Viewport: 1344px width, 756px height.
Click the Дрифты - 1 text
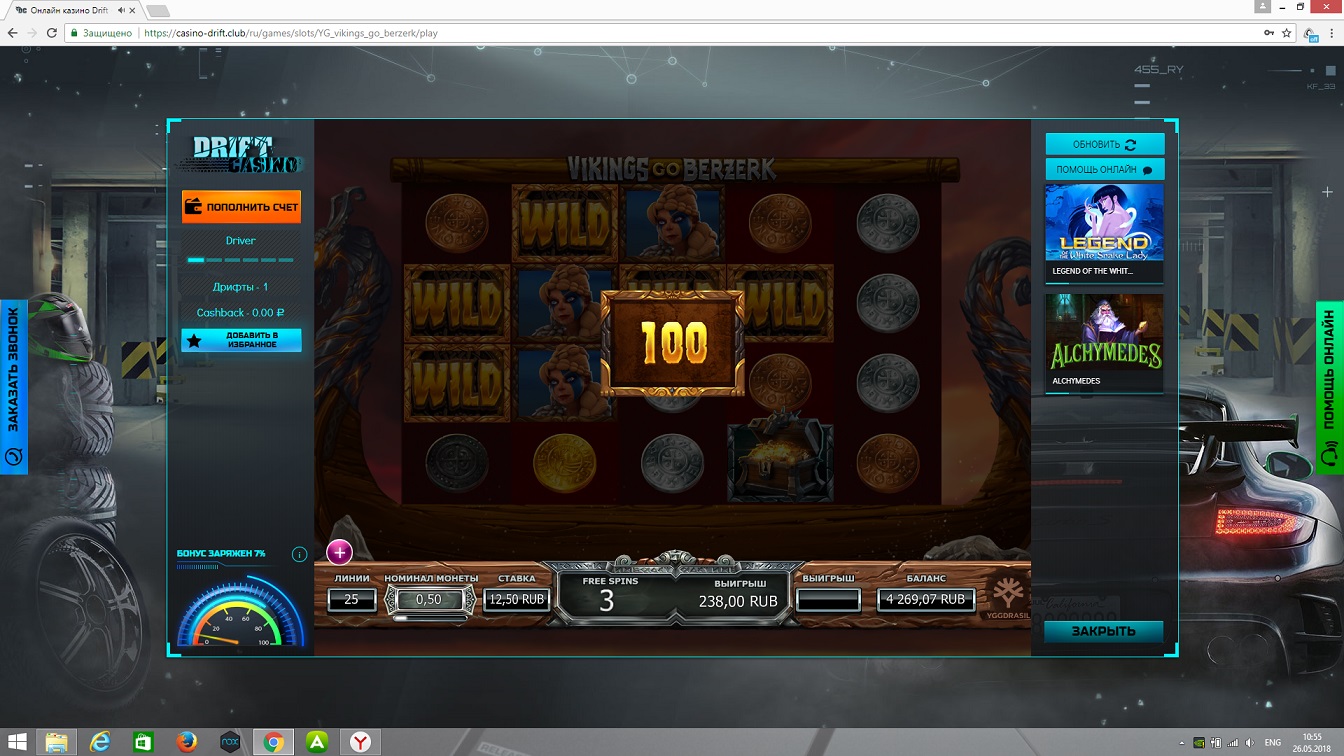coord(240,287)
